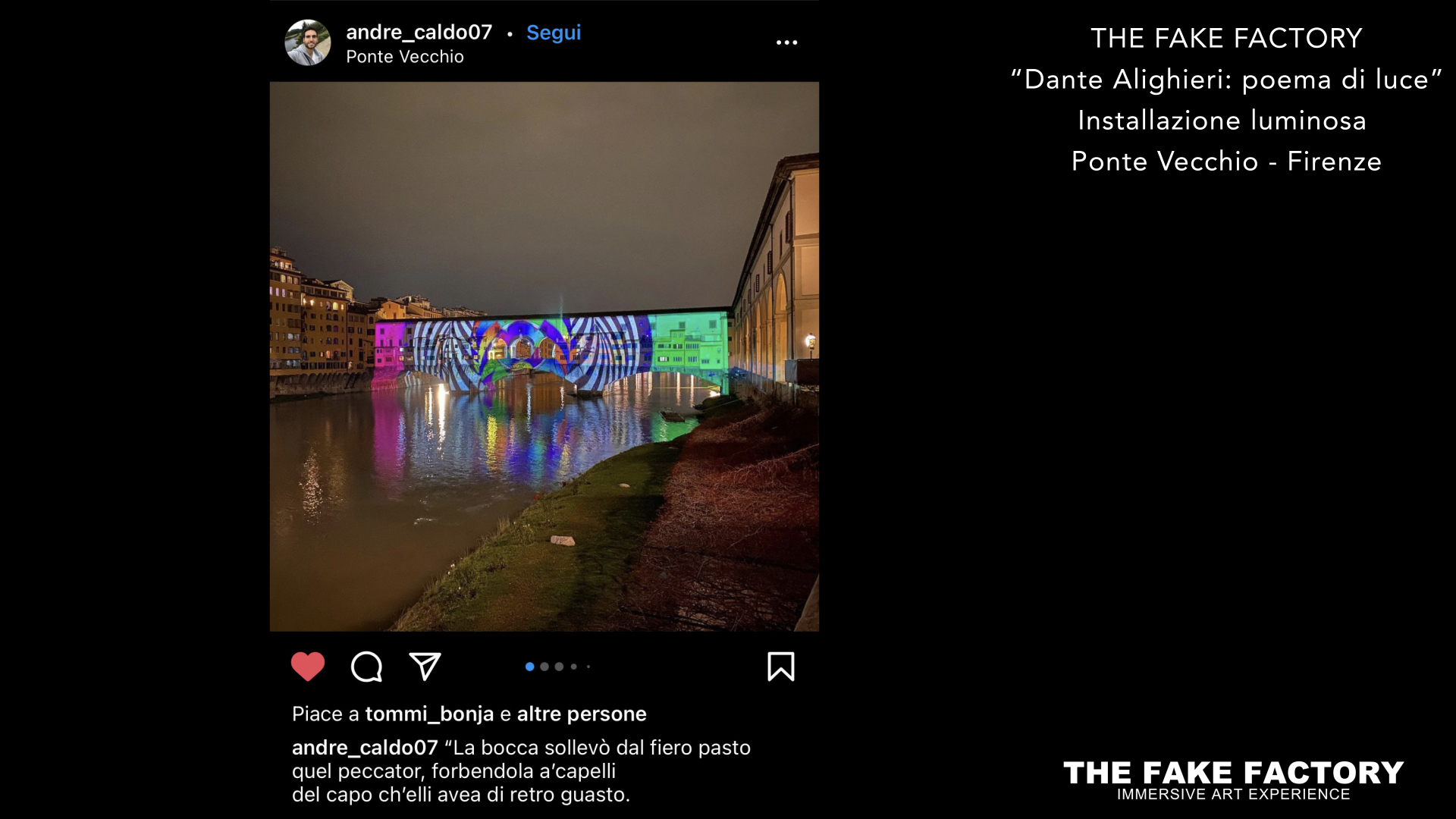
Task: Open the Ponte Vecchio location tag
Action: point(405,57)
